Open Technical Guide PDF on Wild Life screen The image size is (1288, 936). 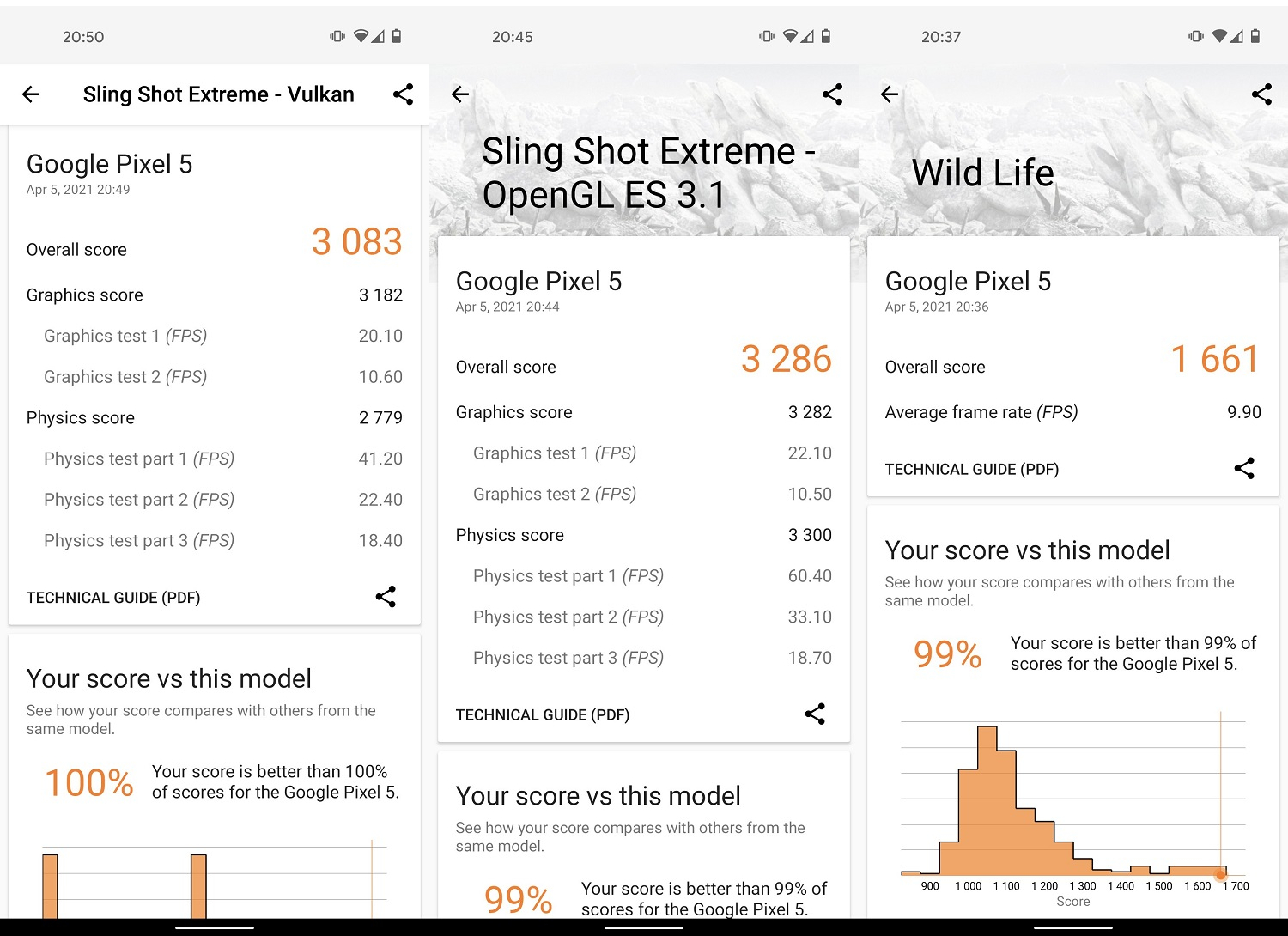tap(972, 469)
